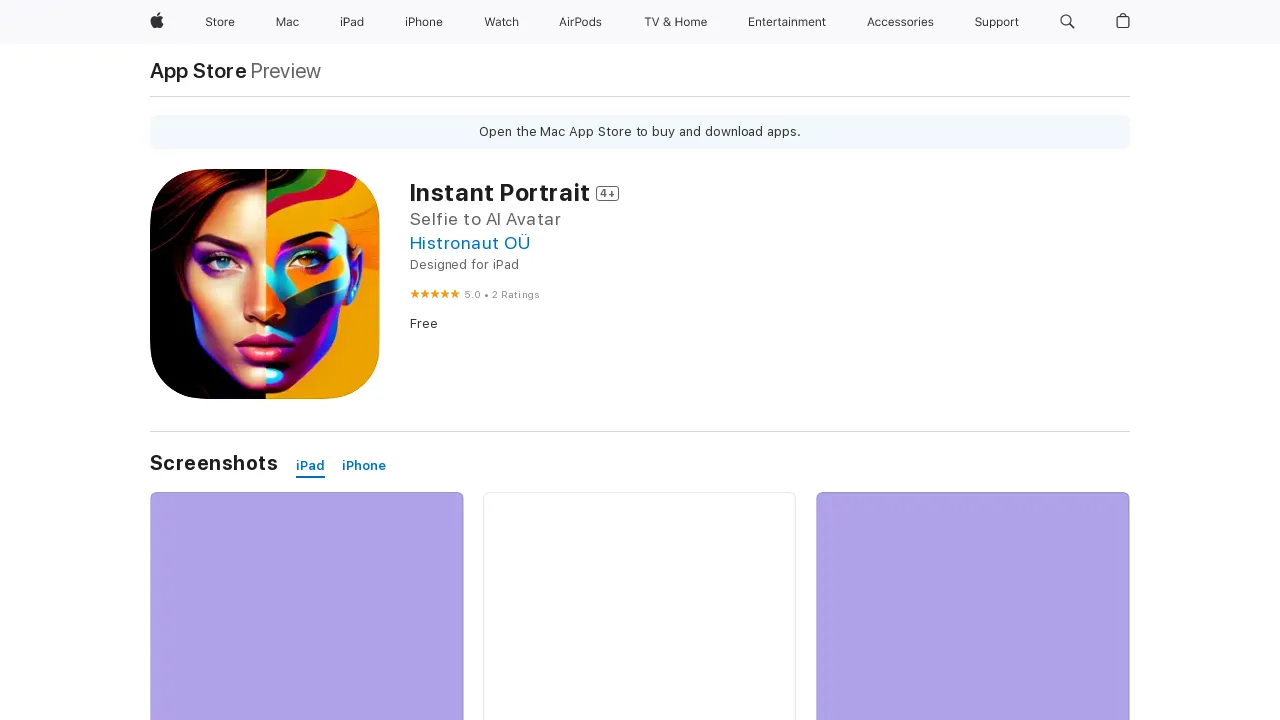Open the shopping bag icon
The width and height of the screenshot is (1280, 720).
pyautogui.click(x=1123, y=21)
